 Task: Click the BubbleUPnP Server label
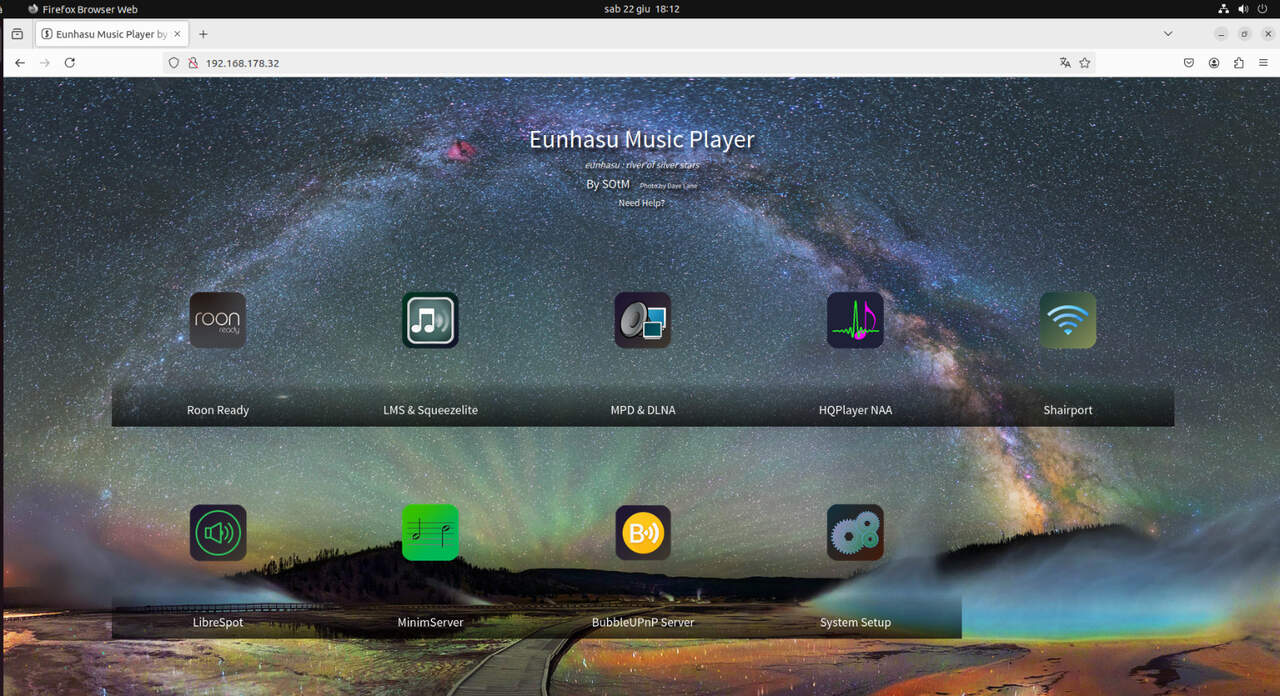[x=643, y=622]
